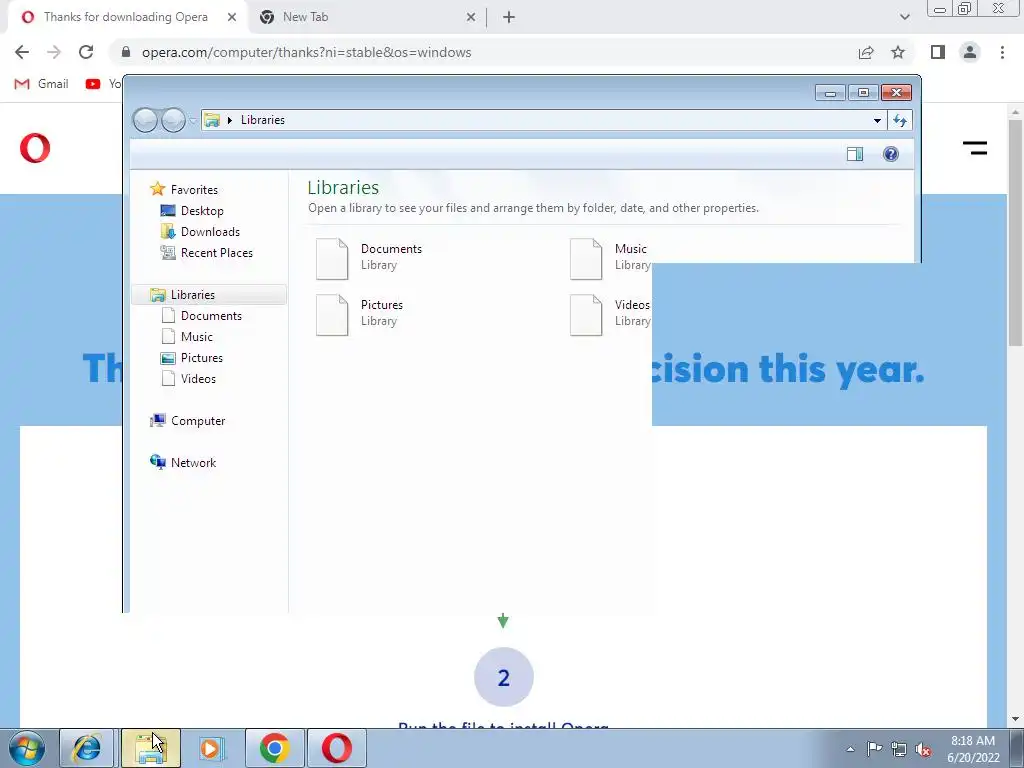Maximize the Libraries Explorer window
The height and width of the screenshot is (768, 1024).
[863, 93]
